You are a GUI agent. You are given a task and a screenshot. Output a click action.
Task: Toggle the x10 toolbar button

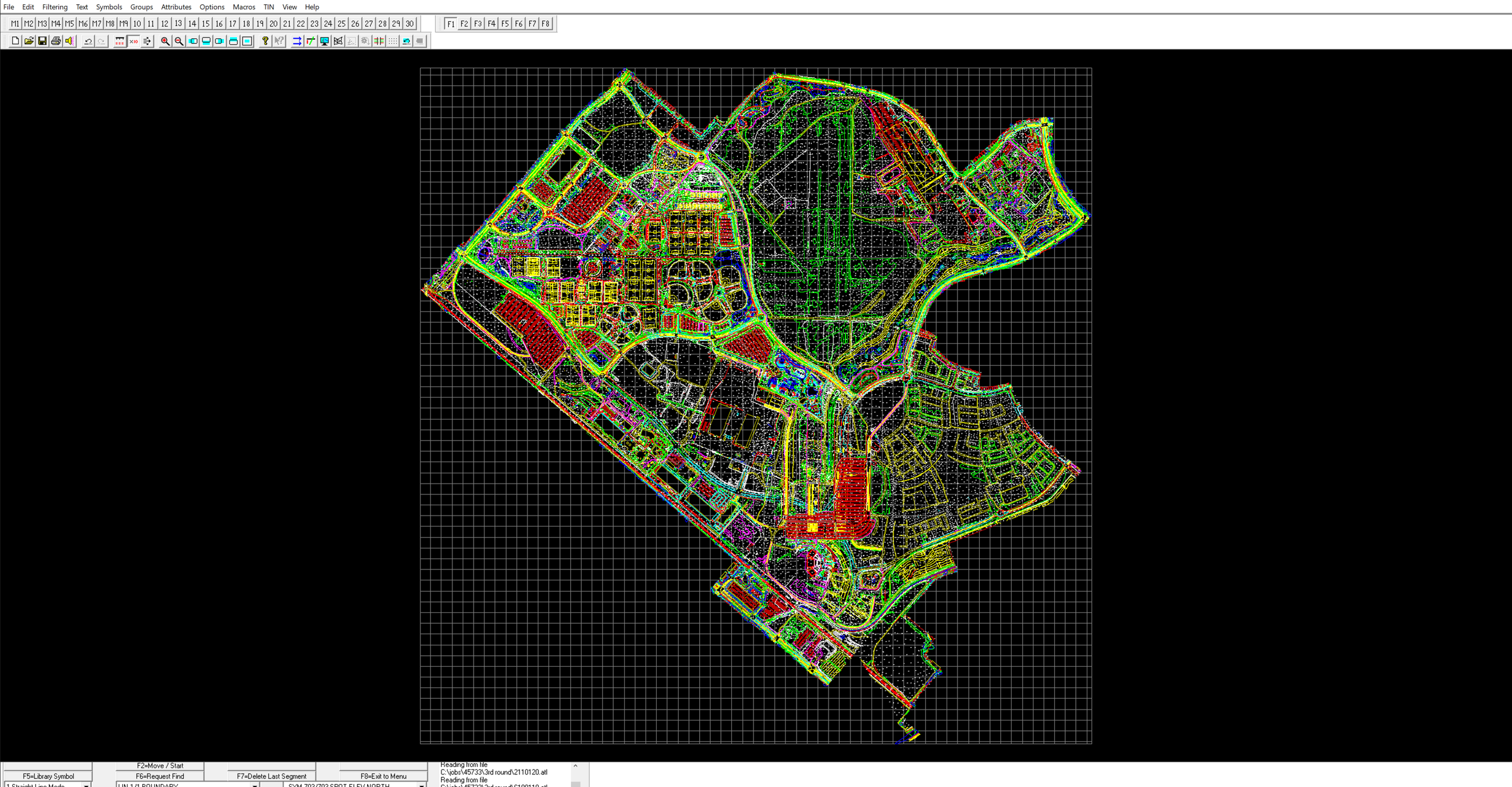point(134,41)
